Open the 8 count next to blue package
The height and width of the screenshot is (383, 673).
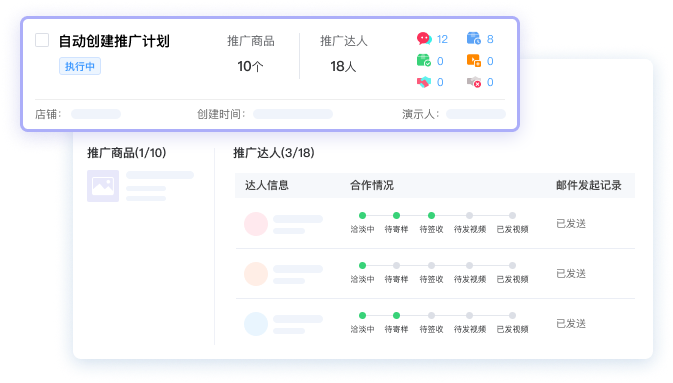pos(490,39)
